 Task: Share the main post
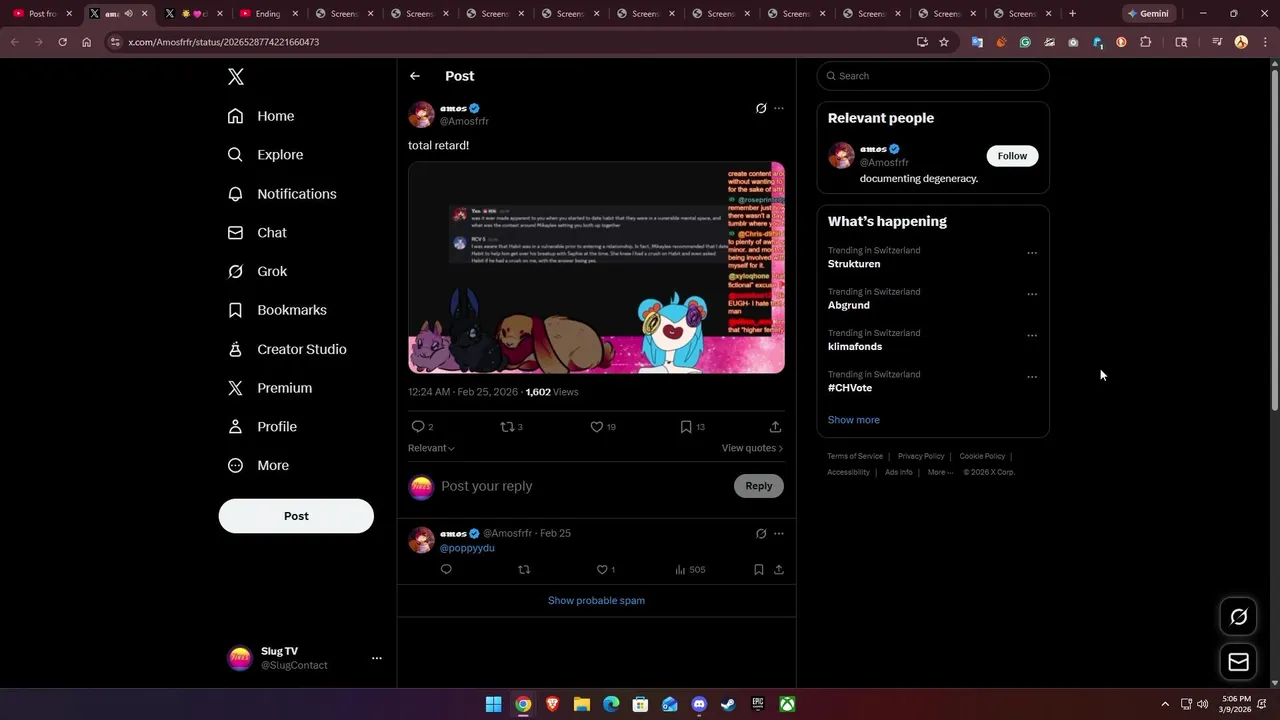tap(775, 427)
